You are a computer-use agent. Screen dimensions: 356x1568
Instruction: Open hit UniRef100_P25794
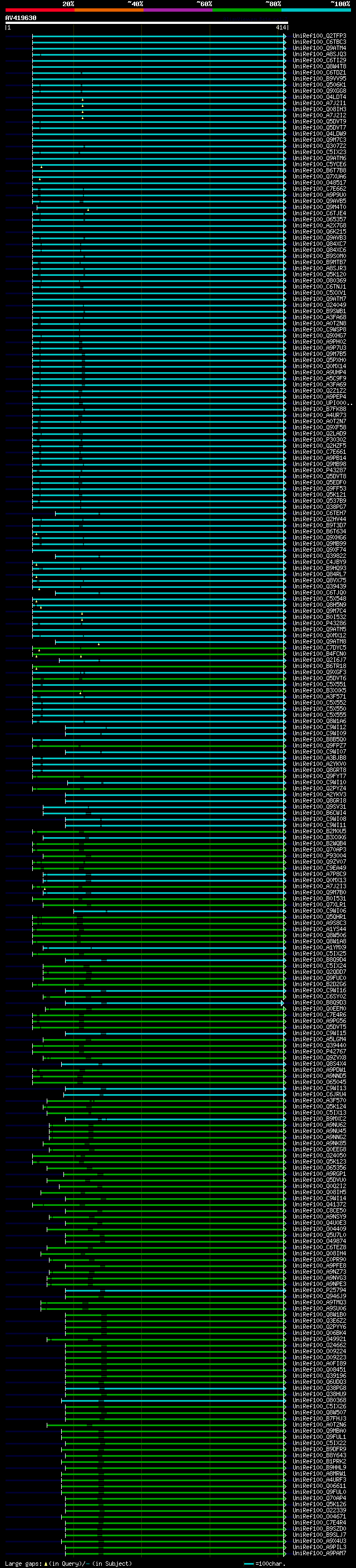pyautogui.click(x=319, y=1290)
